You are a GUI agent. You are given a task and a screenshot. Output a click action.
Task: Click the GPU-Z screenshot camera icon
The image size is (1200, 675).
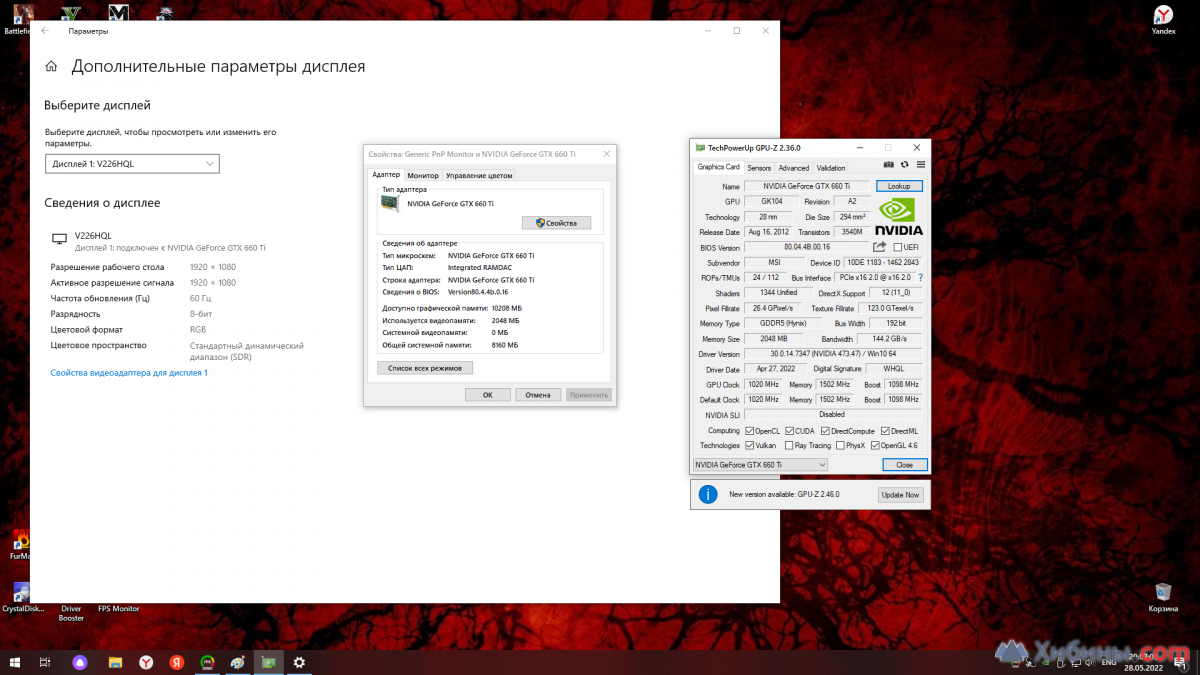pos(888,165)
